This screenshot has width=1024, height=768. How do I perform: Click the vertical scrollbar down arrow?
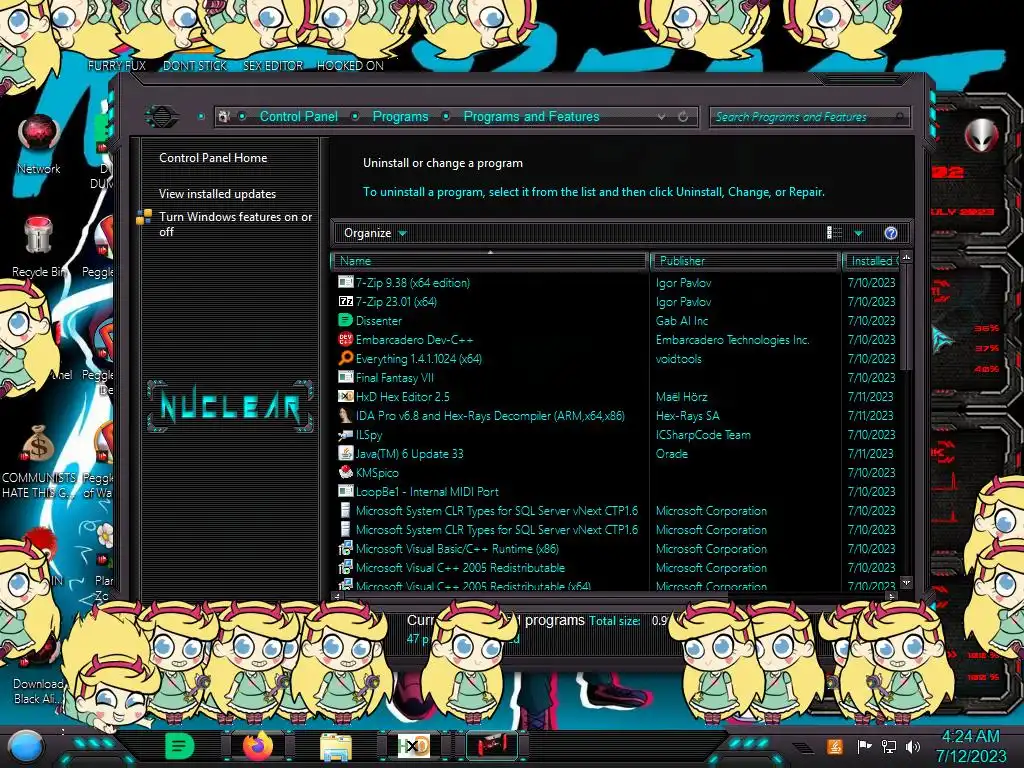tap(906, 582)
